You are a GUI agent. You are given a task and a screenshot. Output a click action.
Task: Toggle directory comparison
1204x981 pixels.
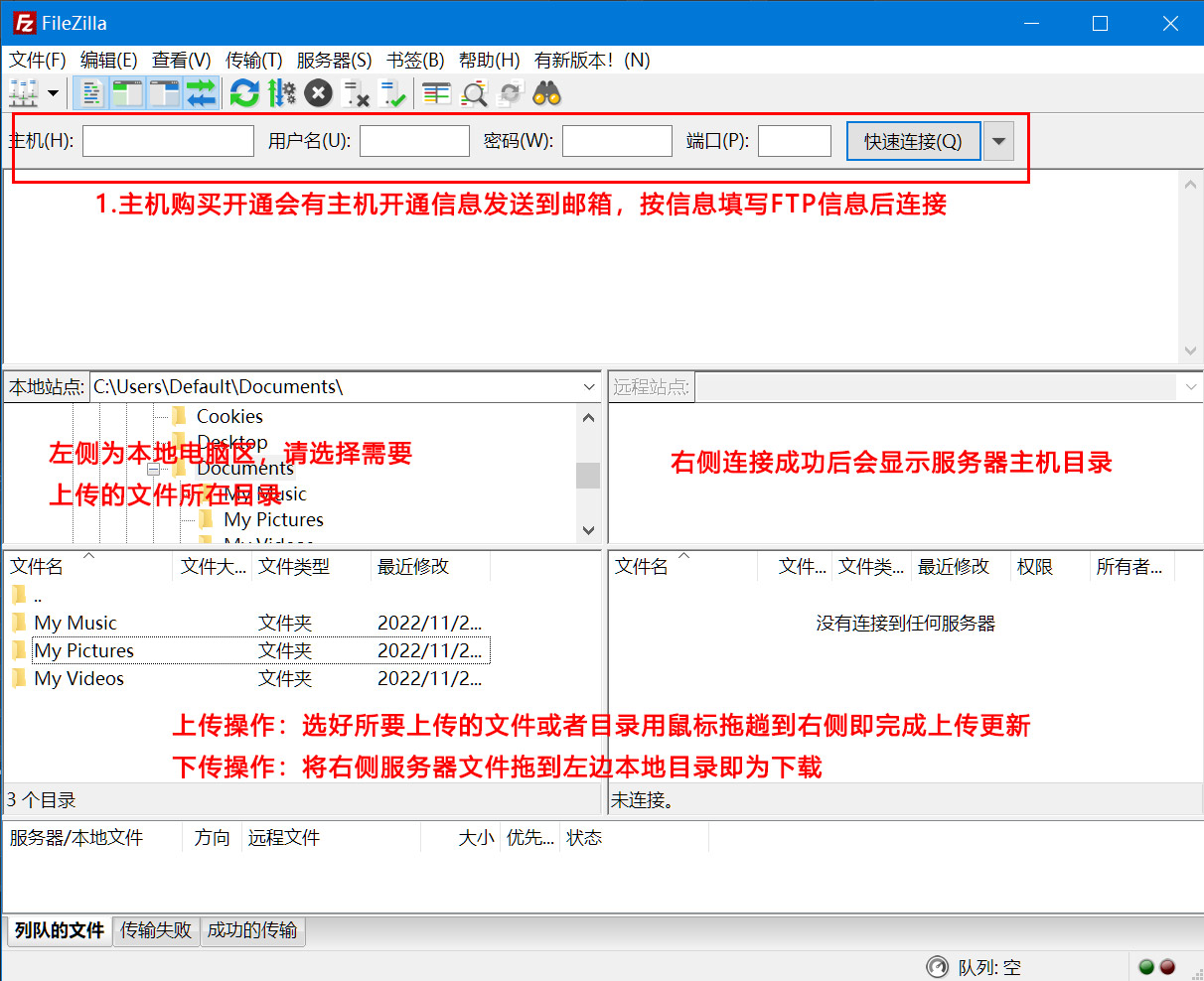[475, 94]
